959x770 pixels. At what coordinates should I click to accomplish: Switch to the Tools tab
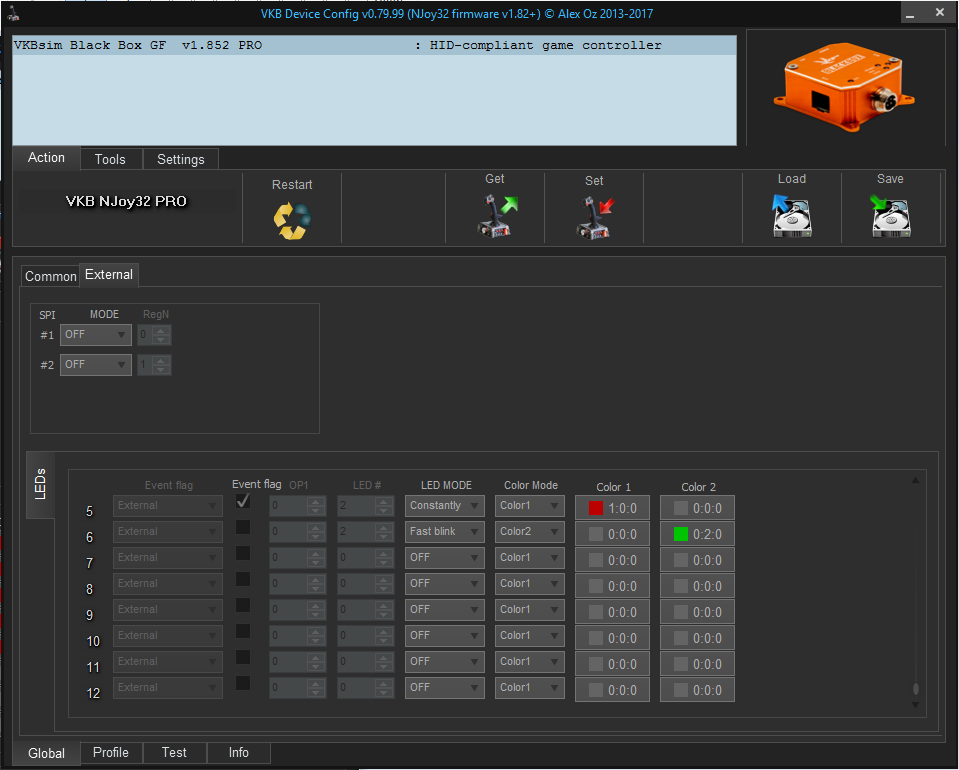110,159
